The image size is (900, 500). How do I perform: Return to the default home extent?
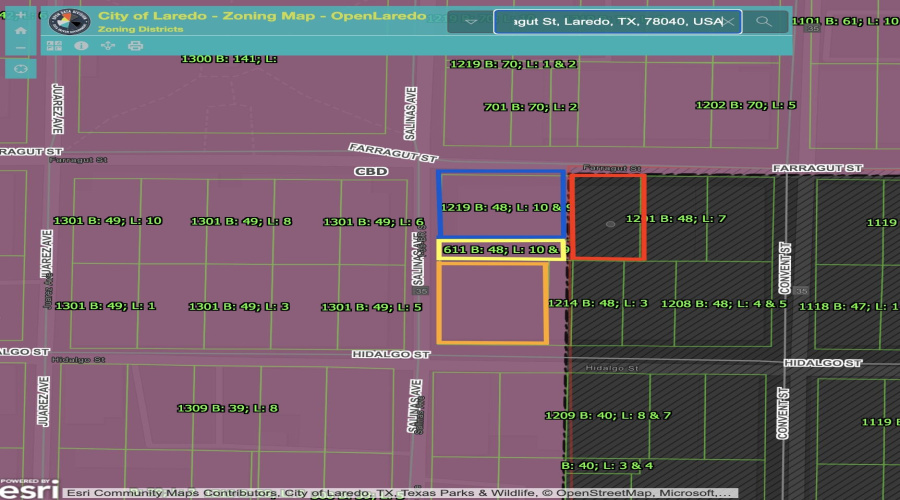click(20, 31)
